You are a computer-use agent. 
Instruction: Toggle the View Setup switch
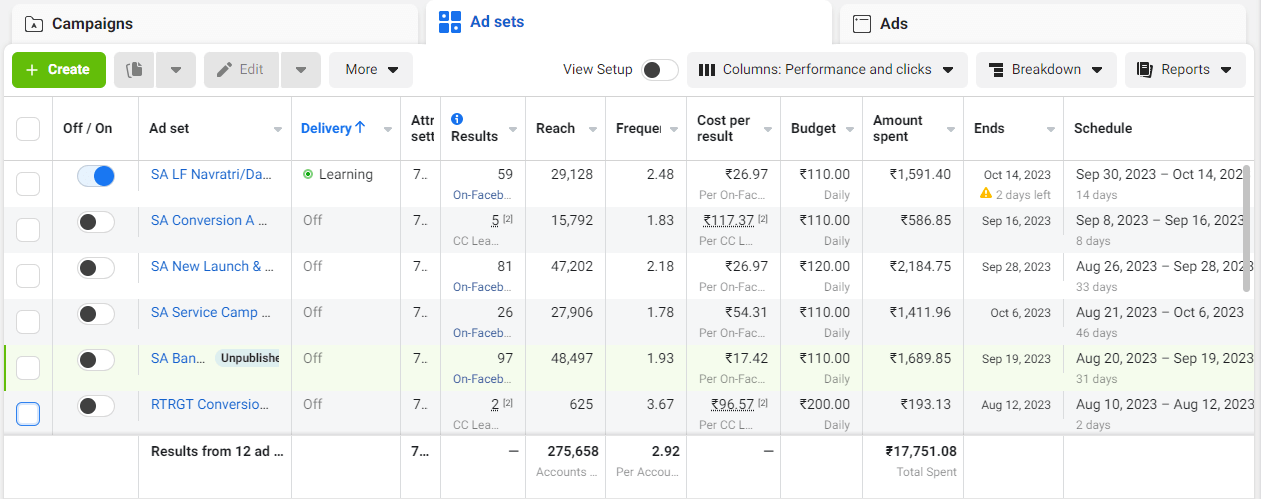click(x=659, y=70)
